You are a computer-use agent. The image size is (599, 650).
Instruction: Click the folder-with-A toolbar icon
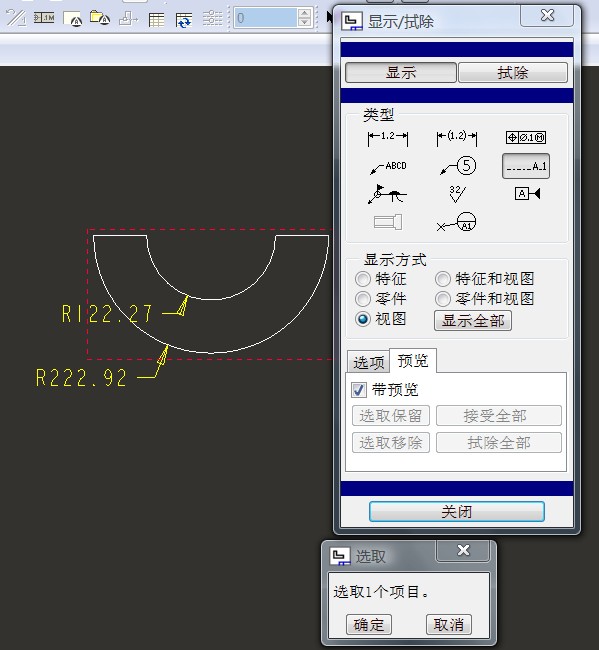tap(100, 18)
